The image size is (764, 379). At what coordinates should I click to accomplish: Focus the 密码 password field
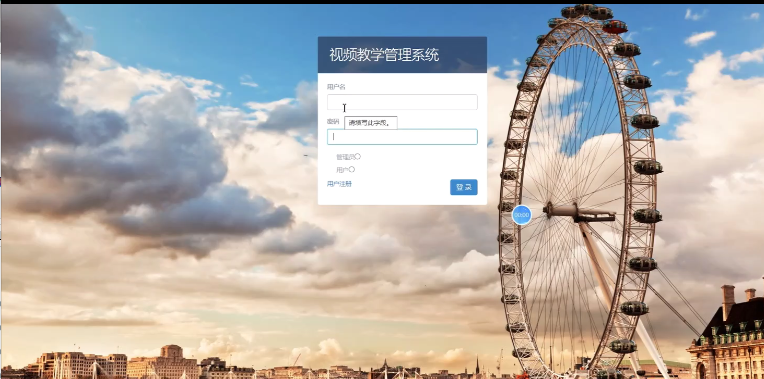pyautogui.click(x=402, y=137)
